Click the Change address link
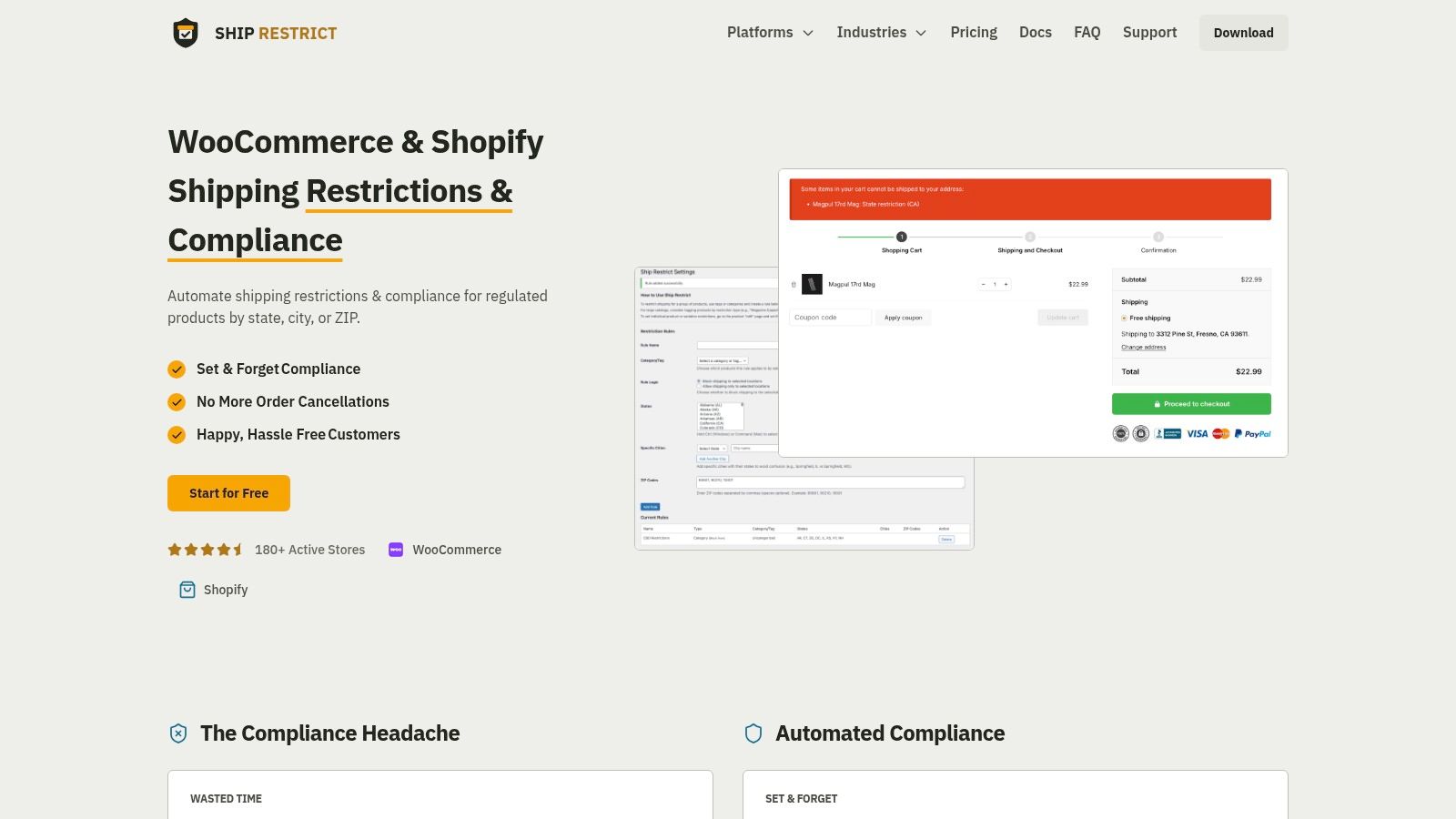 (x=1143, y=348)
